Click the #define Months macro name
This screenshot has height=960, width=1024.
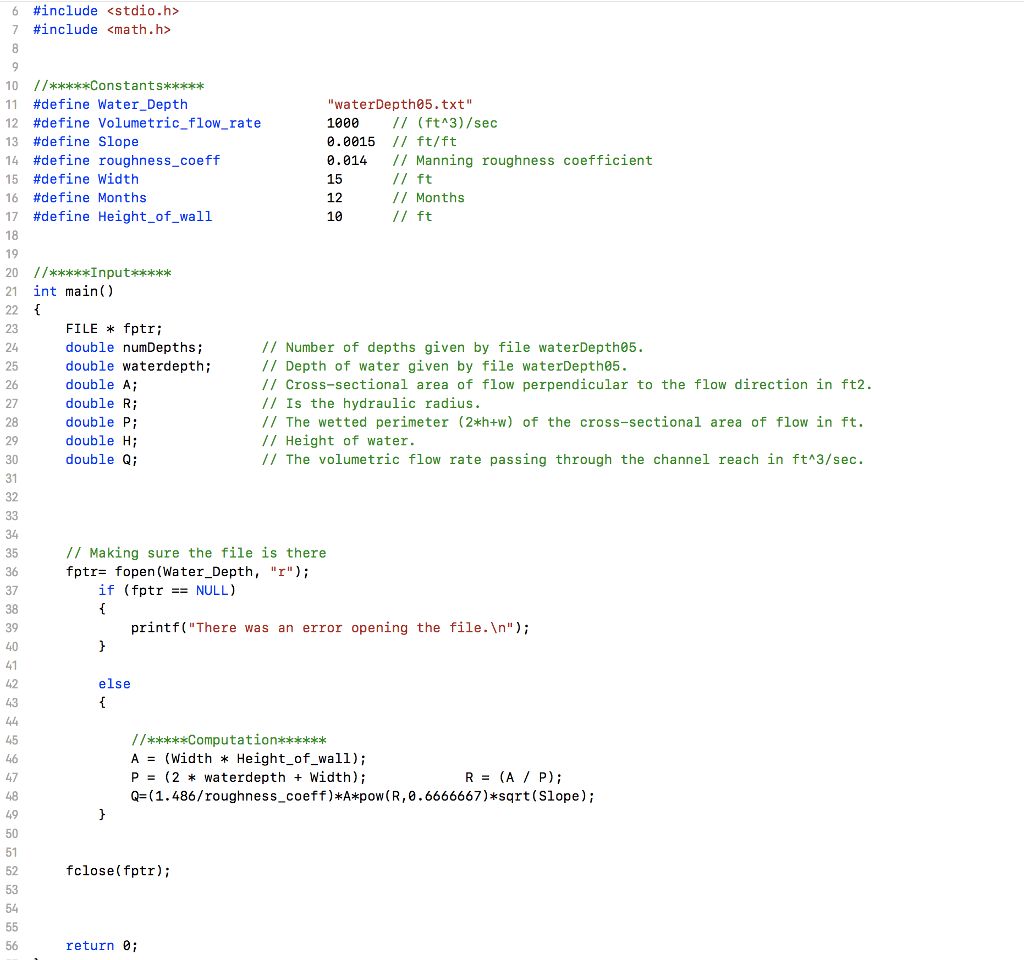click(122, 198)
